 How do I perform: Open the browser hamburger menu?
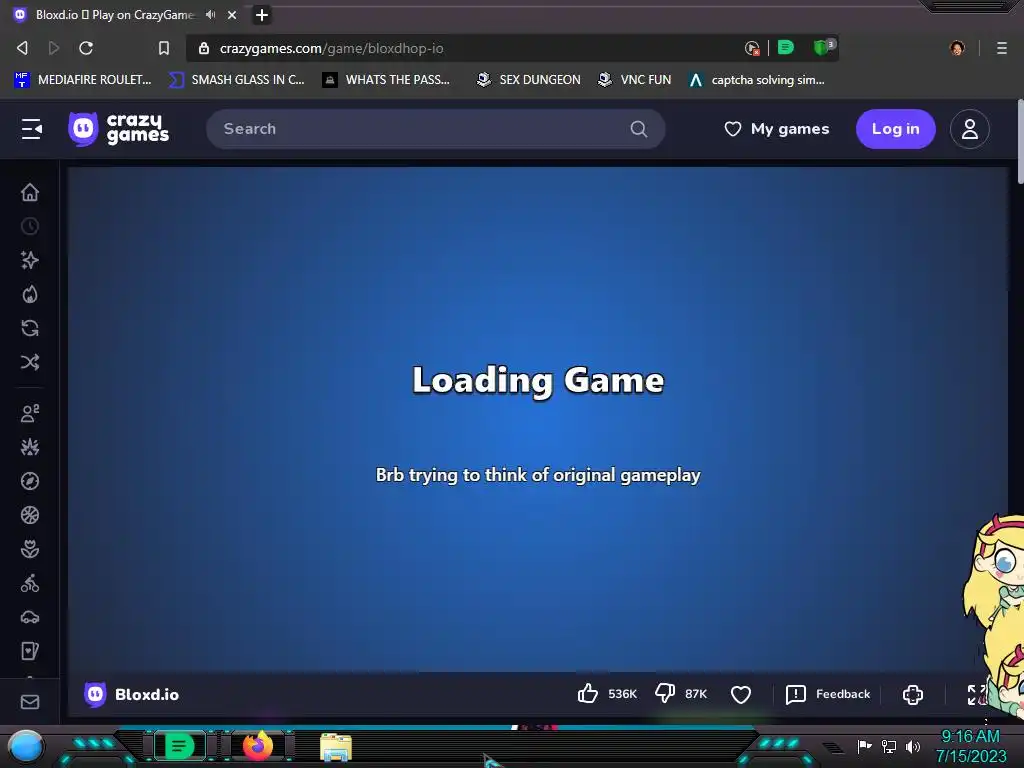tap(1002, 48)
